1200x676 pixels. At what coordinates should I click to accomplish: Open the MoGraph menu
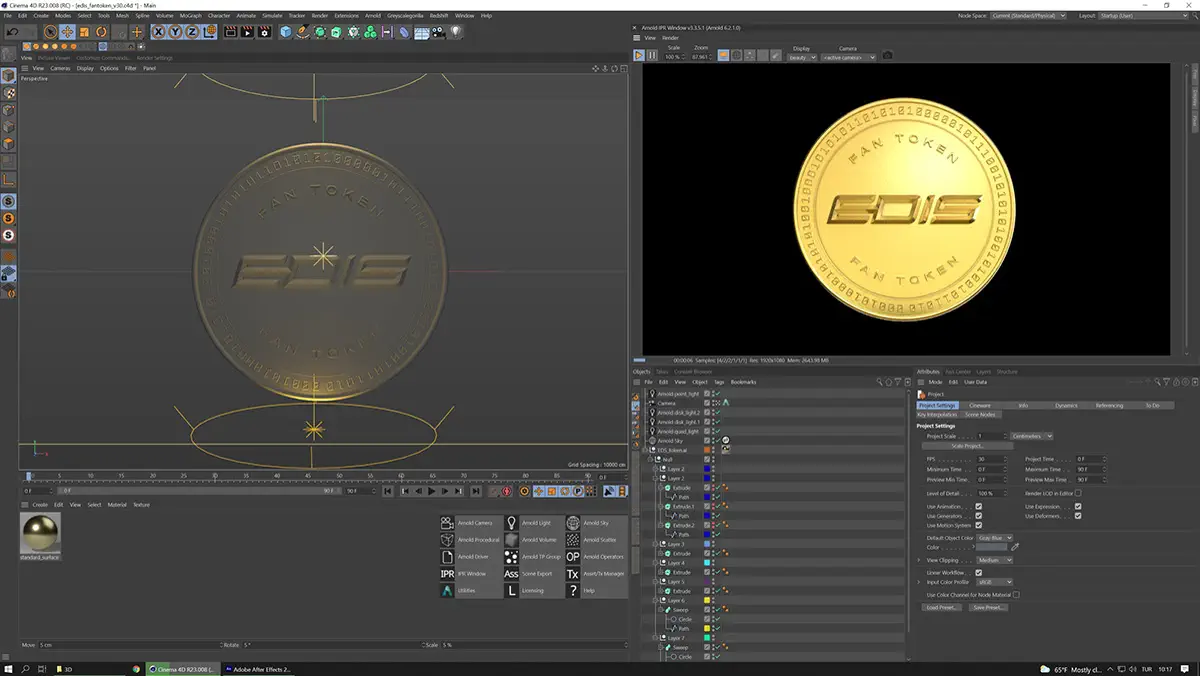[190, 16]
